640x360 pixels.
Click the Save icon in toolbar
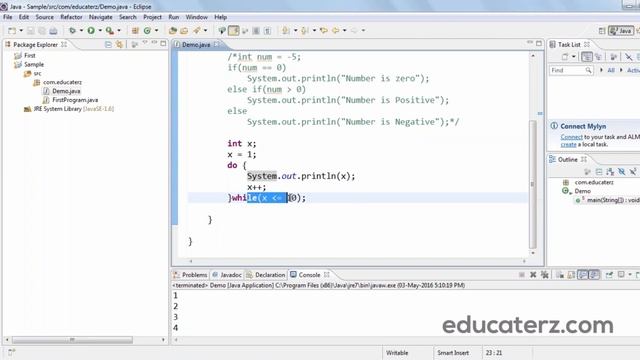click(x=31, y=31)
